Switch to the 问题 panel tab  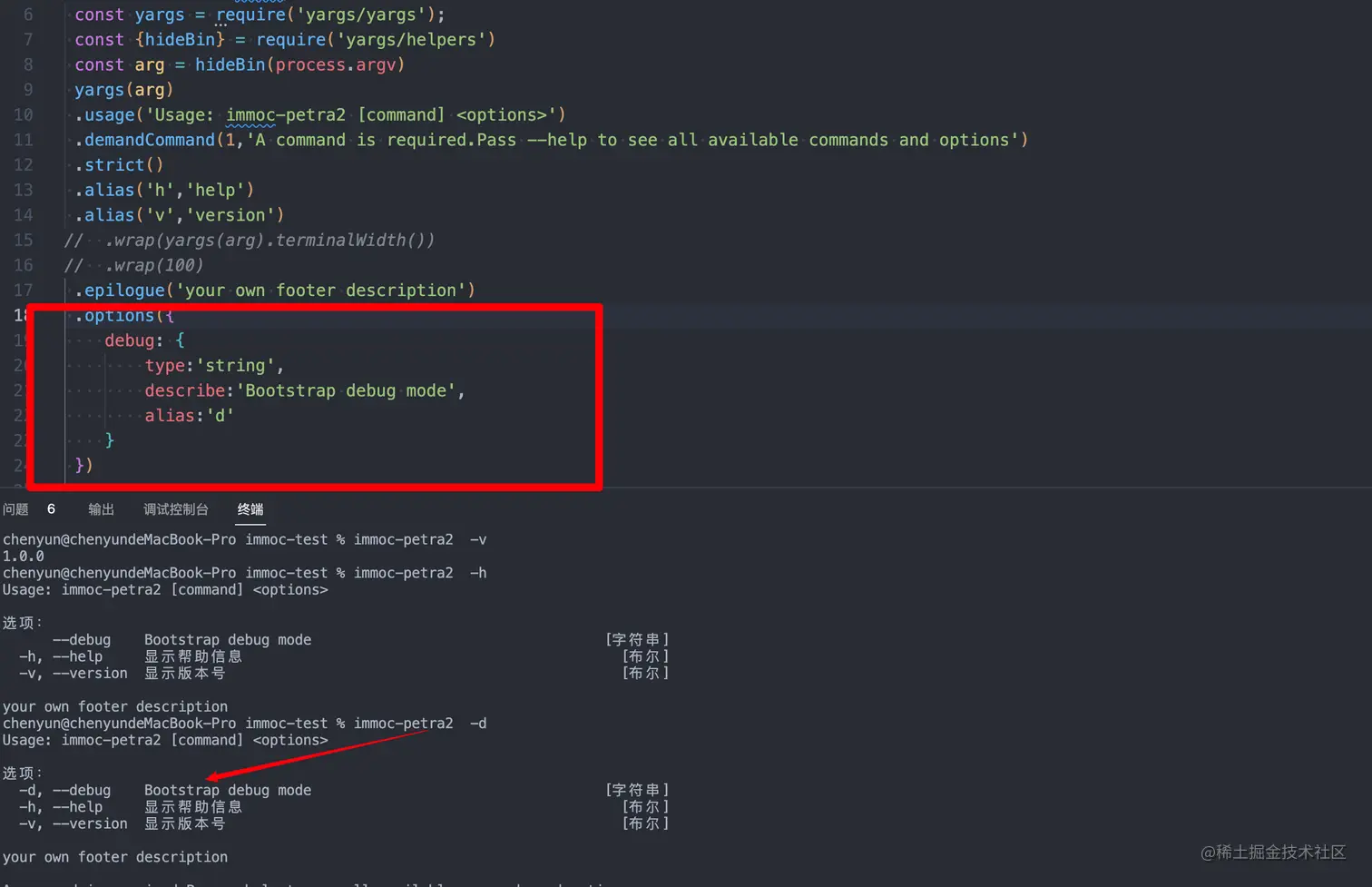pos(15,509)
